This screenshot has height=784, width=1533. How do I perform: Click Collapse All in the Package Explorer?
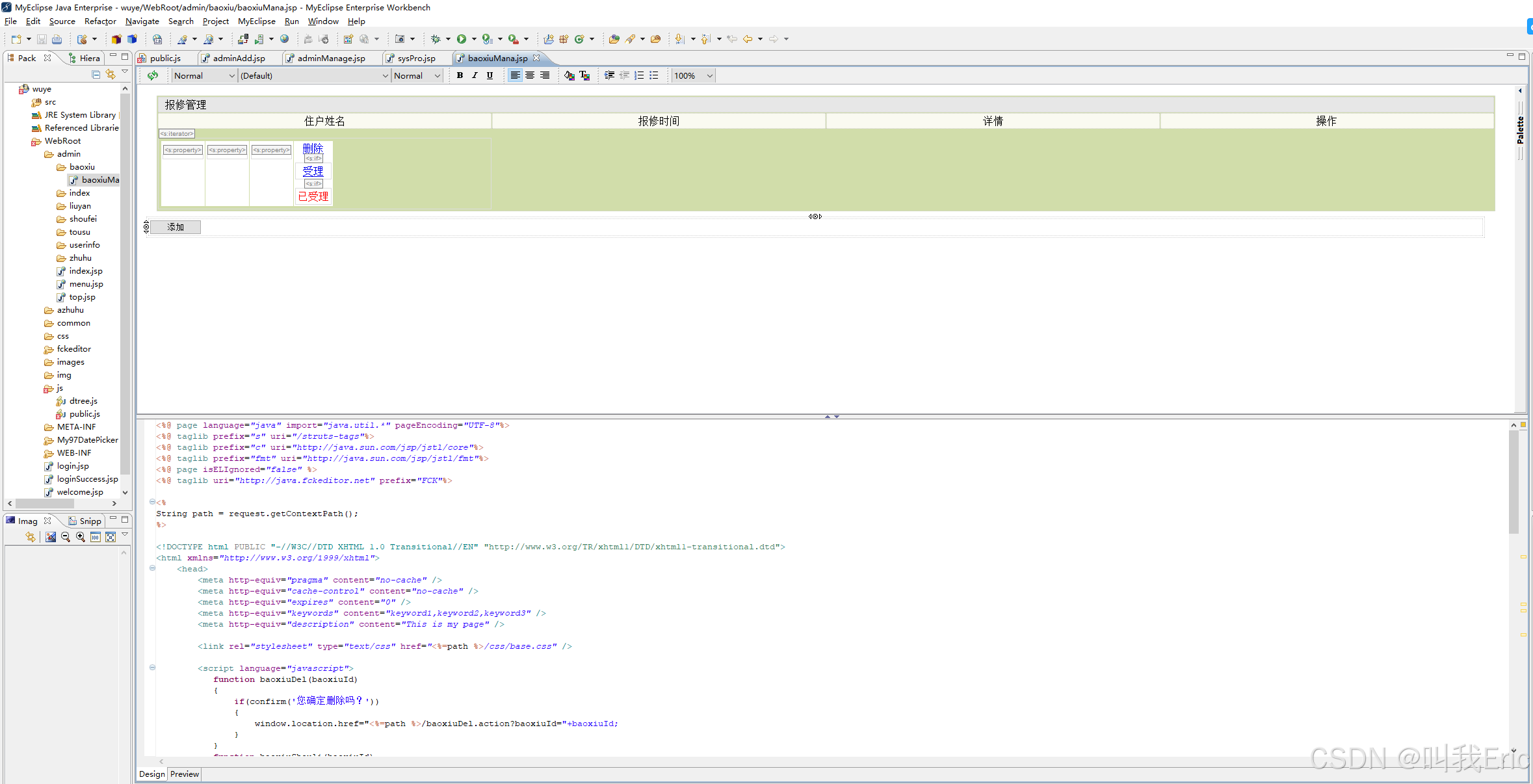tap(96, 75)
